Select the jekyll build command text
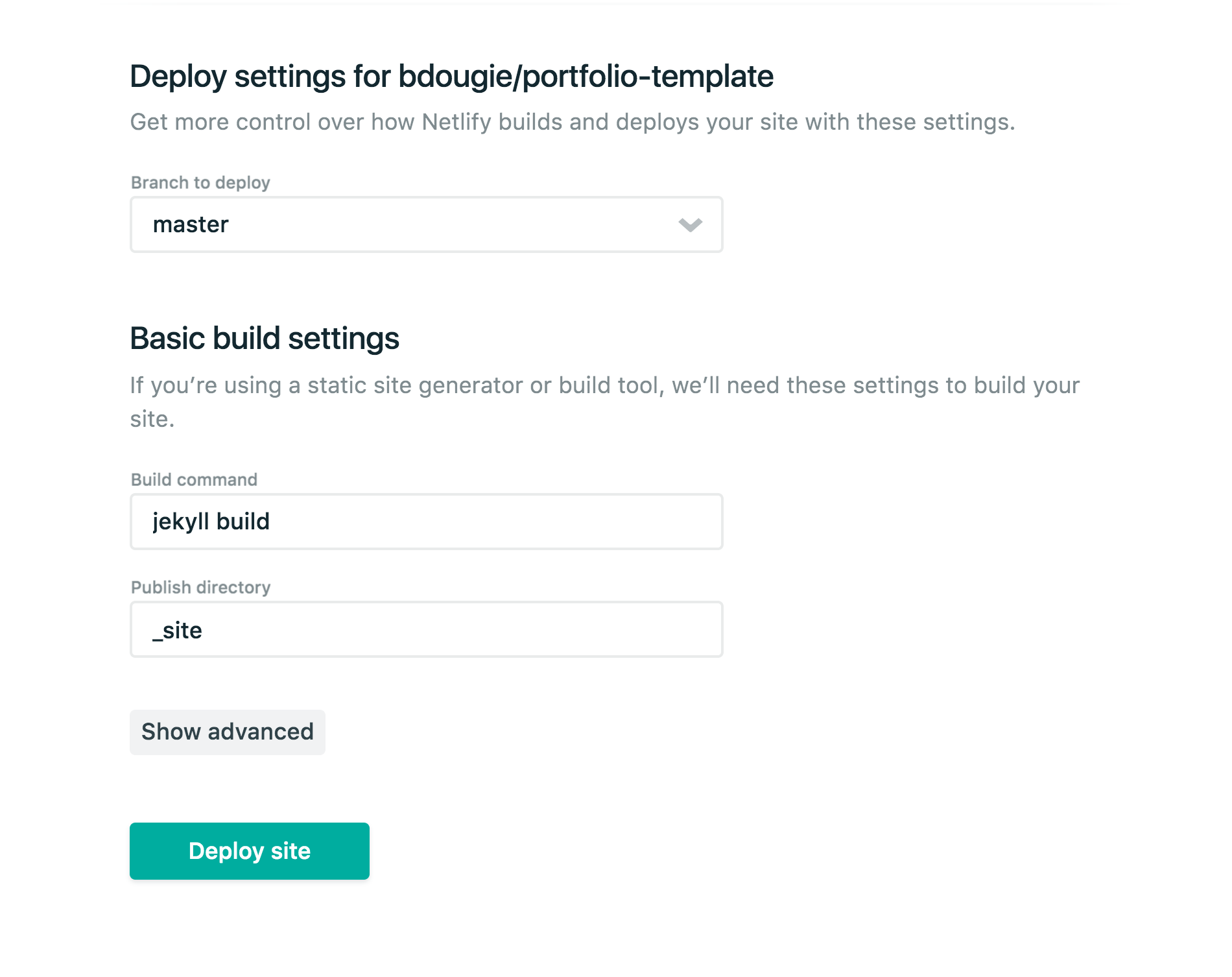Image resolution: width=1232 pixels, height=977 pixels. [211, 520]
